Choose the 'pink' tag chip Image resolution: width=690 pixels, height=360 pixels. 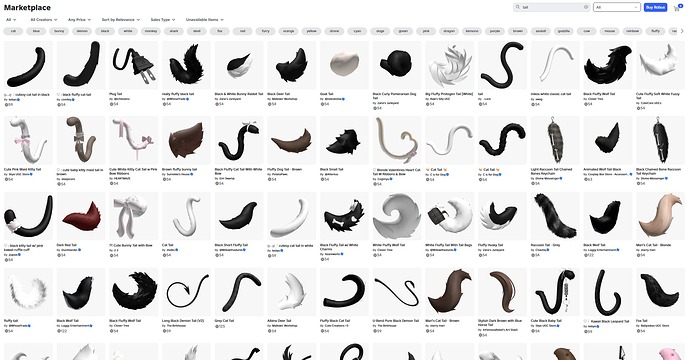[426, 31]
